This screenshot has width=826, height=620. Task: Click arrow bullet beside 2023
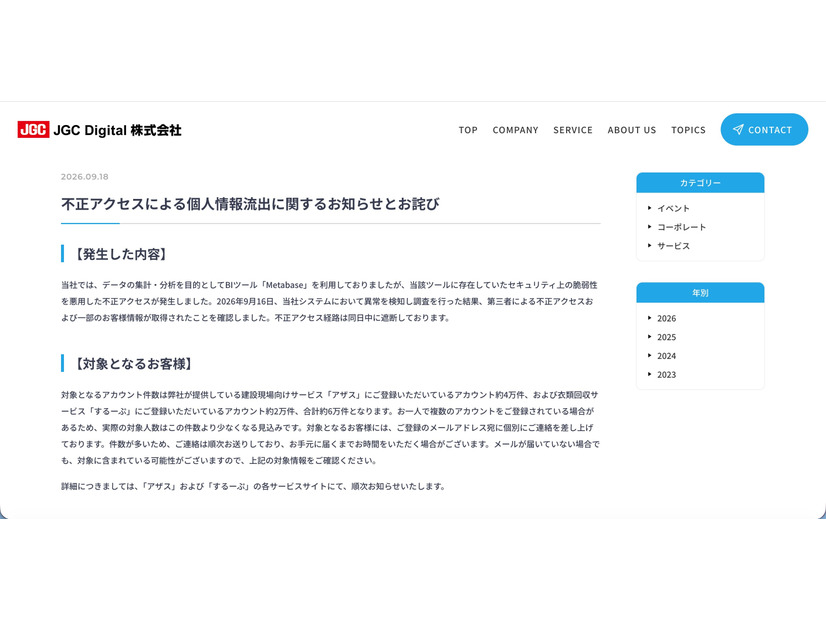coord(650,374)
